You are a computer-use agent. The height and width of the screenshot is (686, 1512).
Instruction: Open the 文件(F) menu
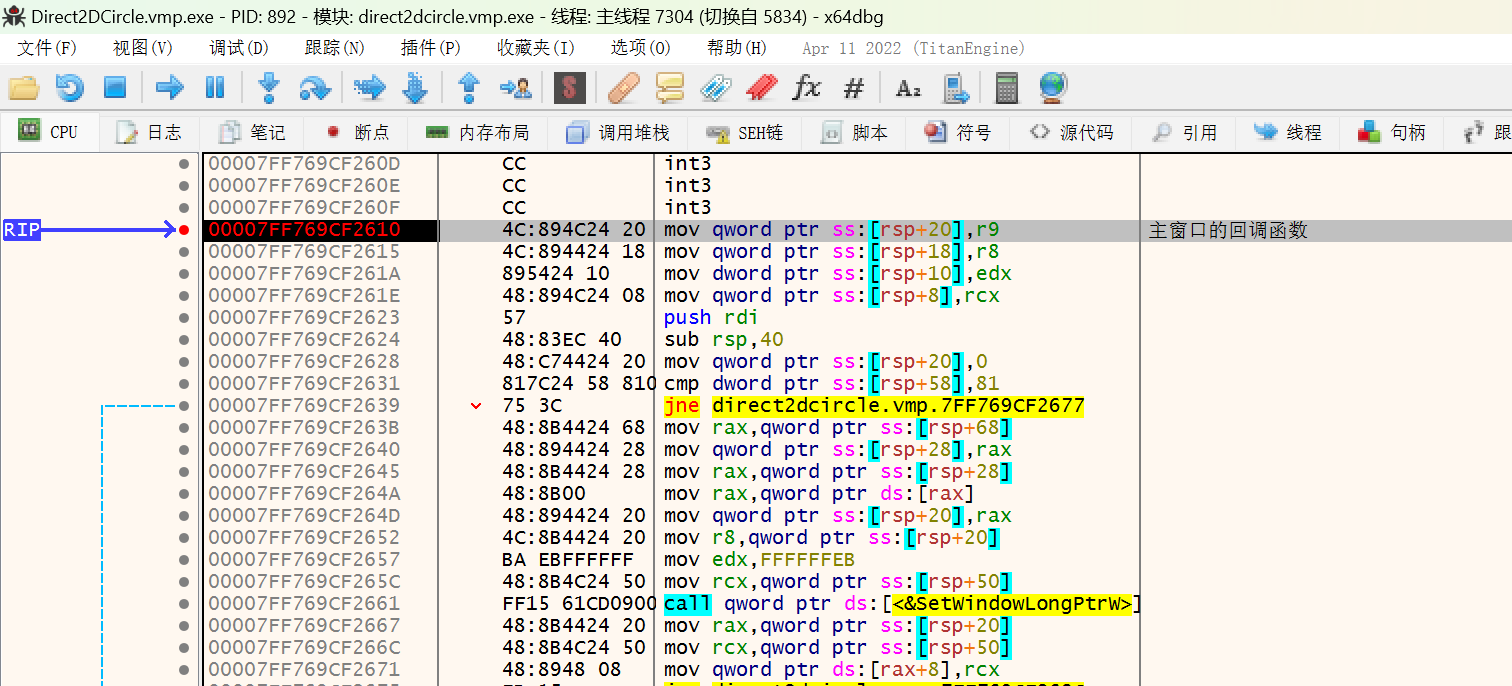point(47,48)
